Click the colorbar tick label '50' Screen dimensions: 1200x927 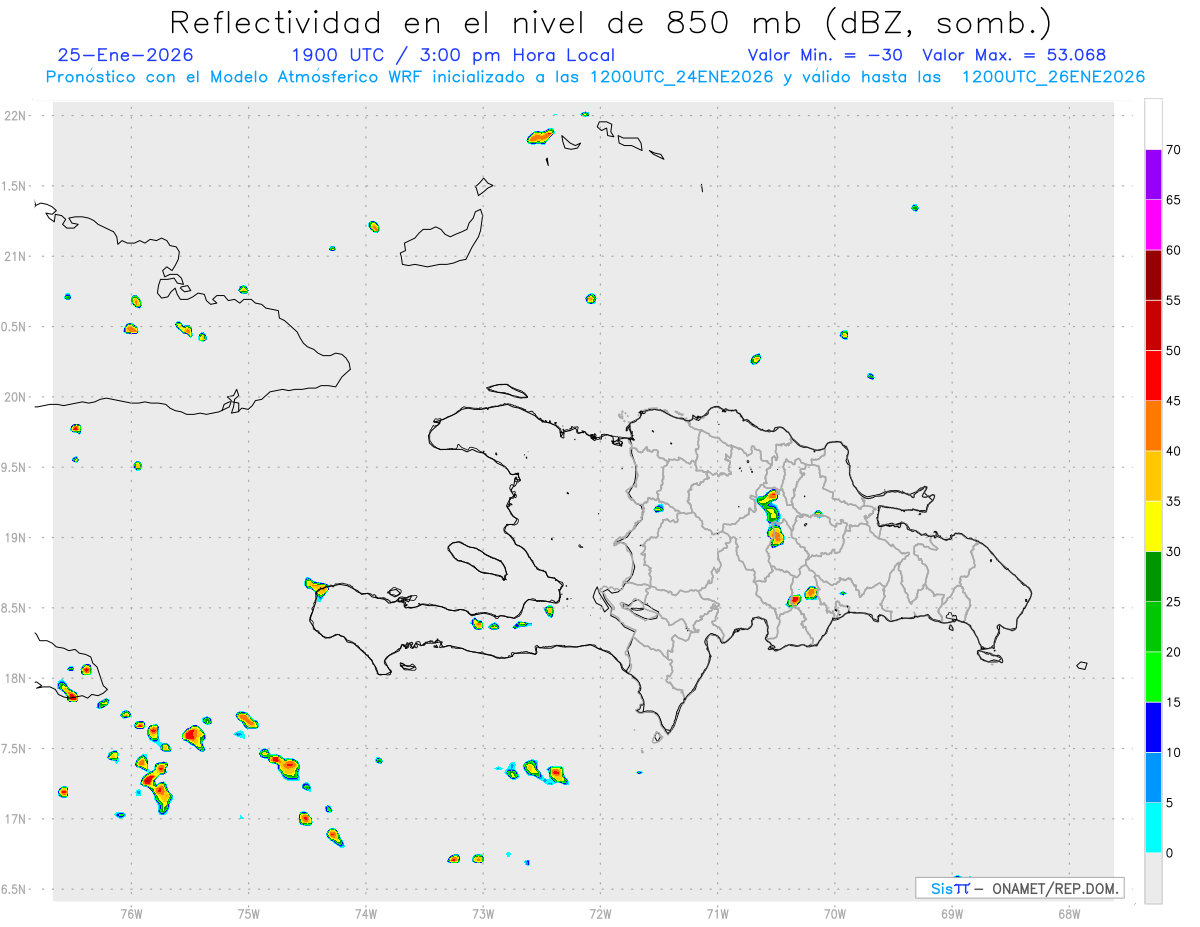pos(1173,351)
